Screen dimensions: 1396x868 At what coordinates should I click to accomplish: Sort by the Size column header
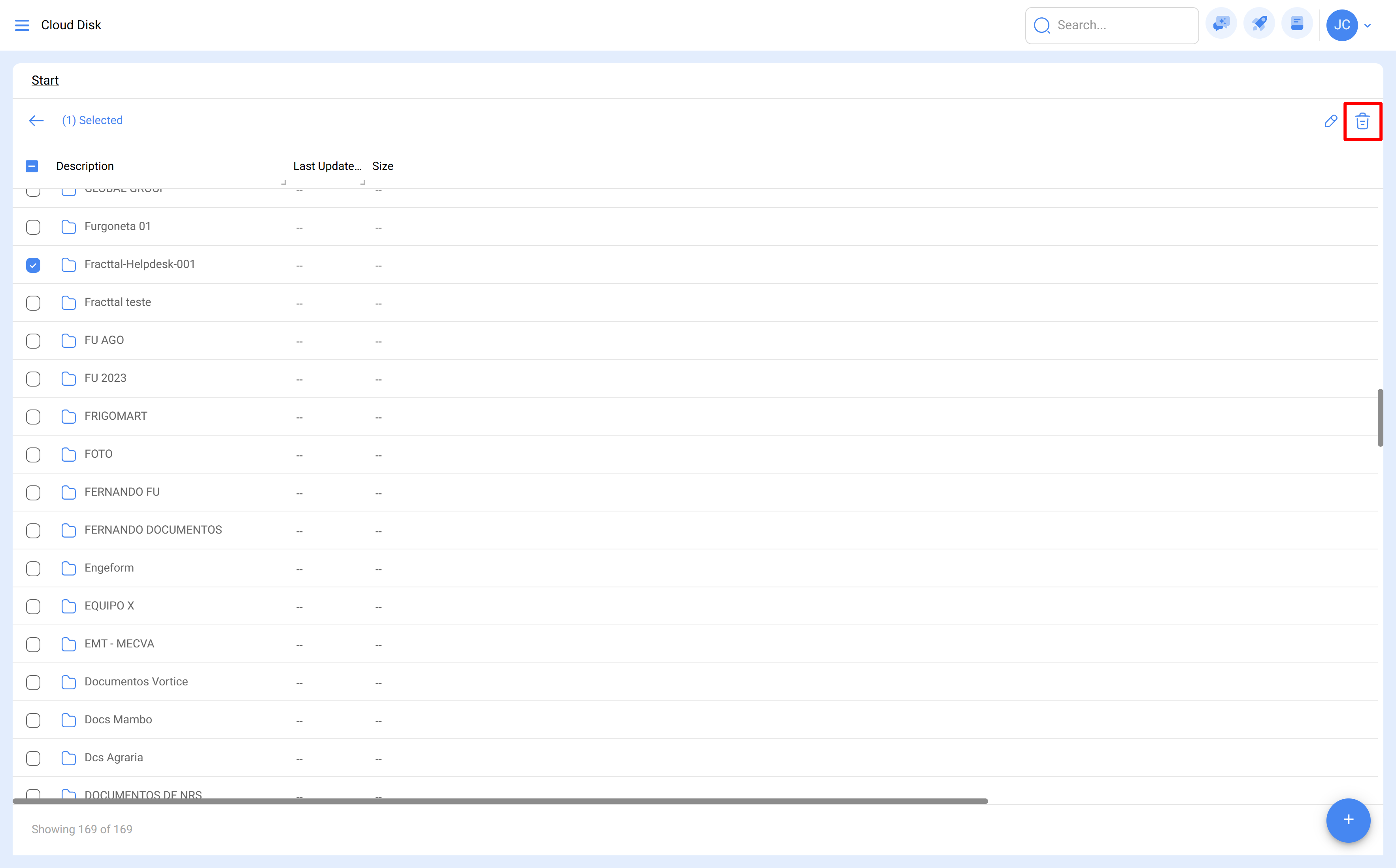pos(383,166)
